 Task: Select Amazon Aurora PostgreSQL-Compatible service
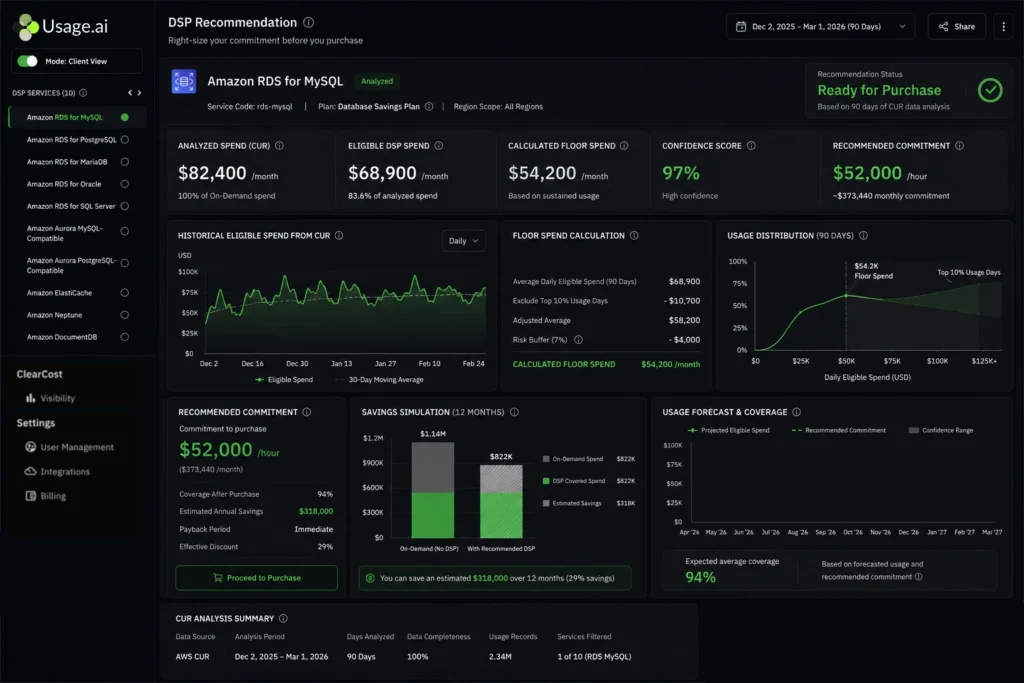[x=77, y=265]
